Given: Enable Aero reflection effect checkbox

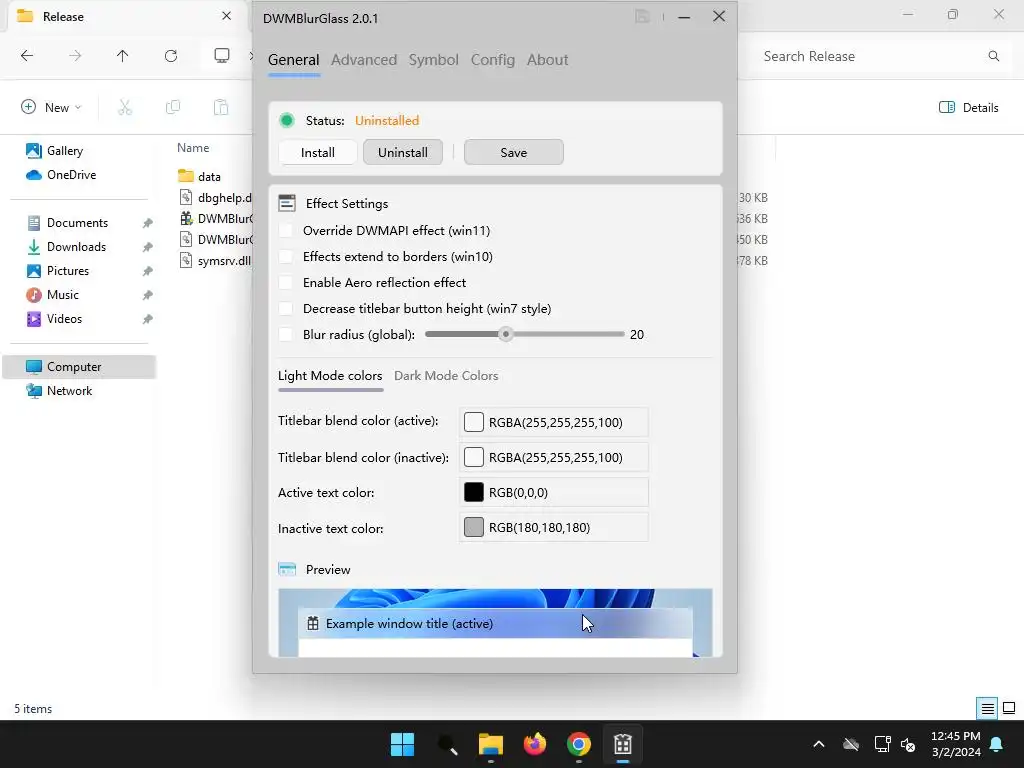Looking at the screenshot, I should 285,283.
